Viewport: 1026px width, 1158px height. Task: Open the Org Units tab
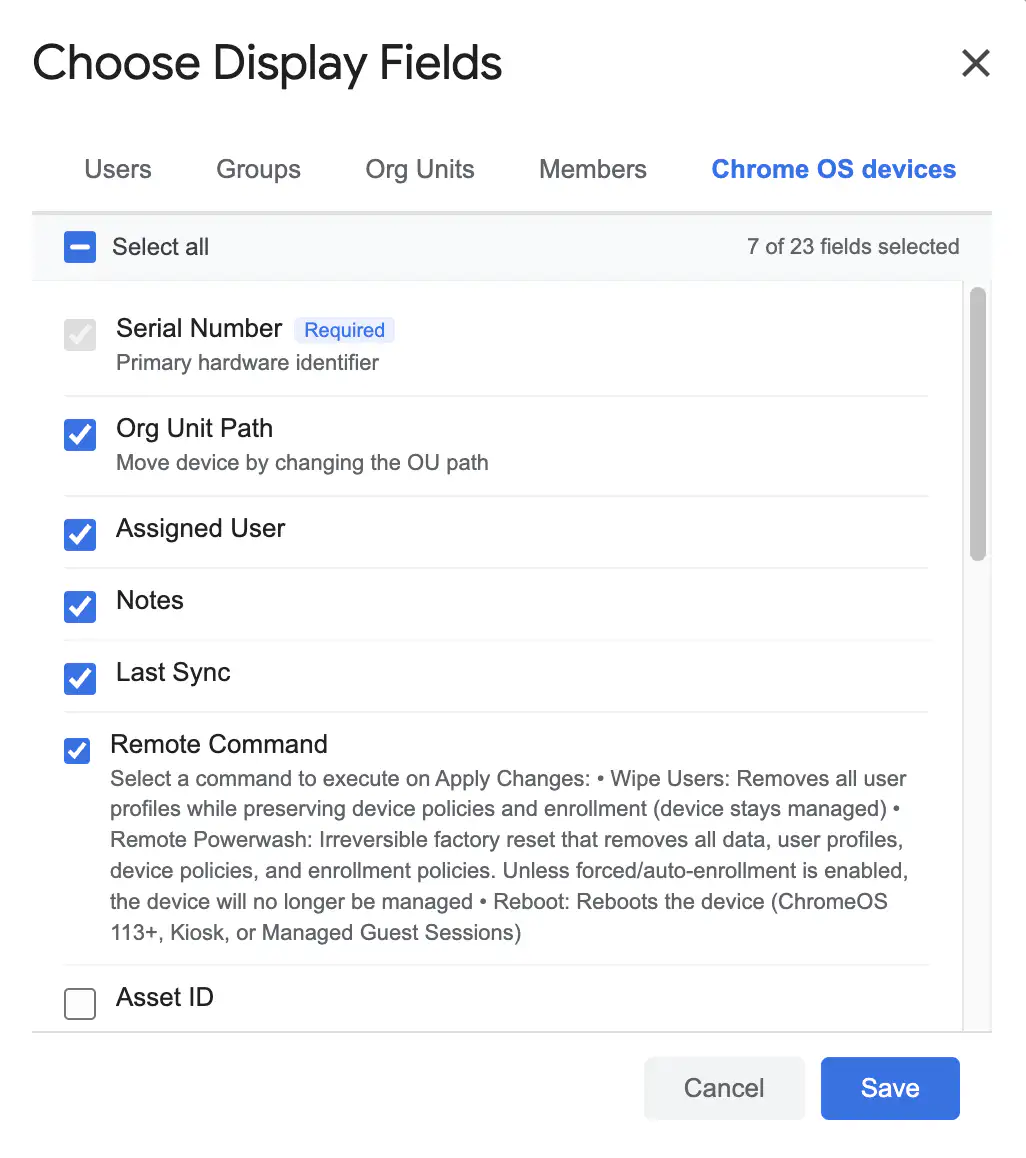click(x=420, y=169)
